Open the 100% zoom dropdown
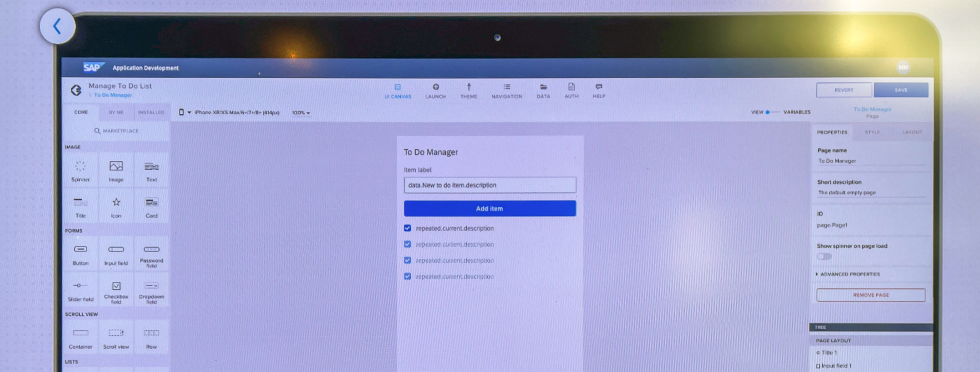This screenshot has width=980, height=372. (x=301, y=113)
